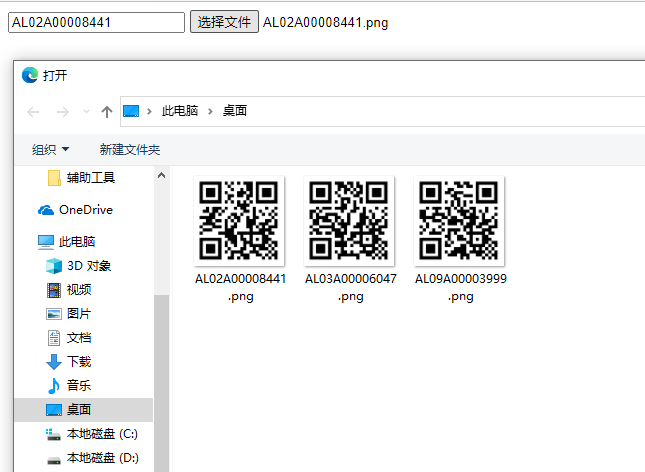Open 视频 folder in navigation pane
This screenshot has width=645, height=472.
pos(69,290)
